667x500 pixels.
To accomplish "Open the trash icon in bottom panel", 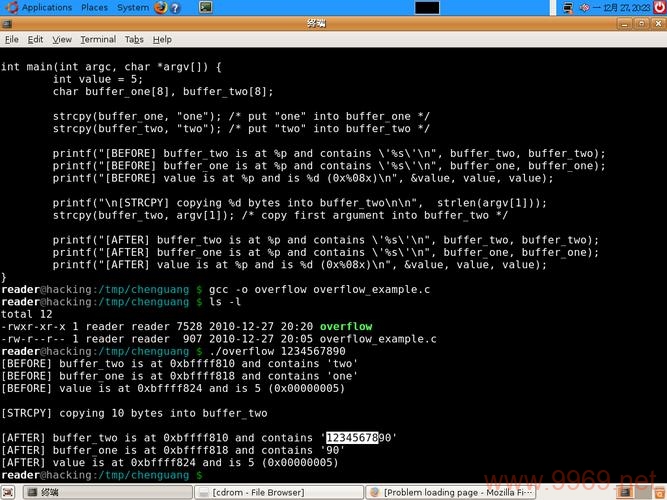I will click(x=659, y=492).
